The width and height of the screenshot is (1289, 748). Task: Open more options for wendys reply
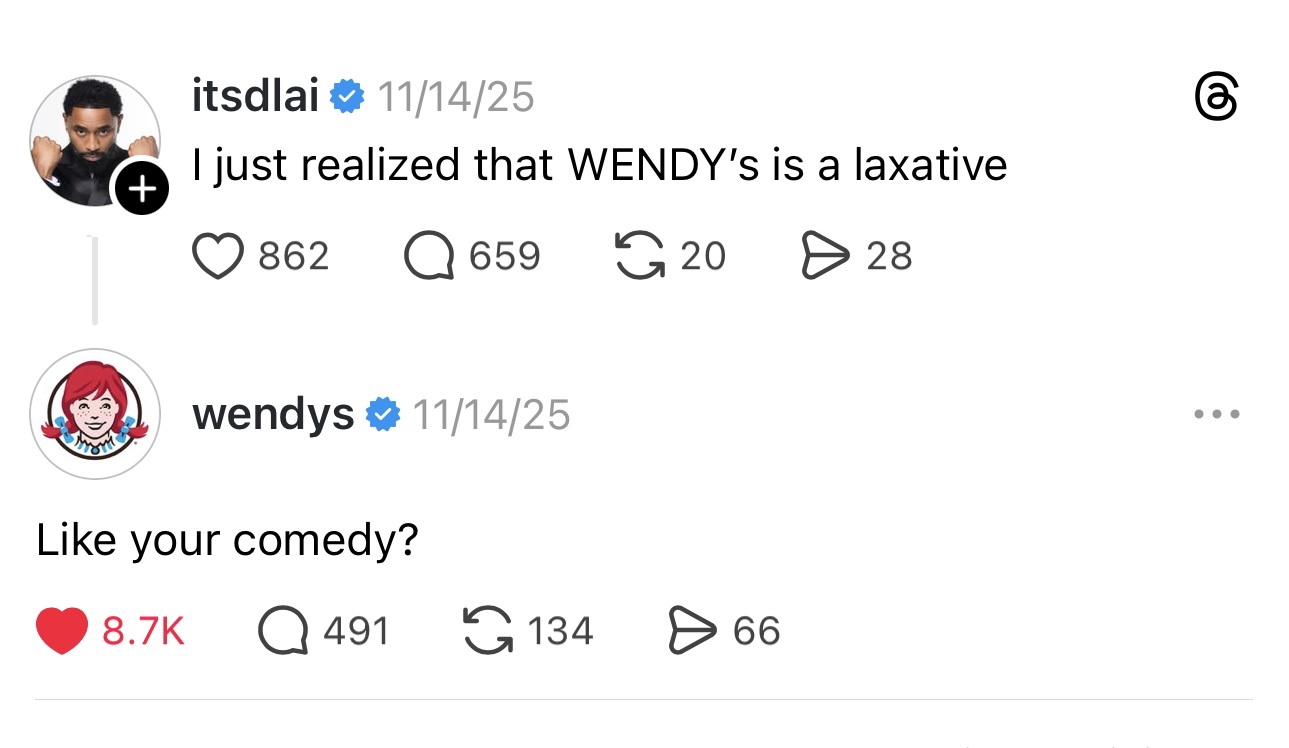tap(1216, 414)
